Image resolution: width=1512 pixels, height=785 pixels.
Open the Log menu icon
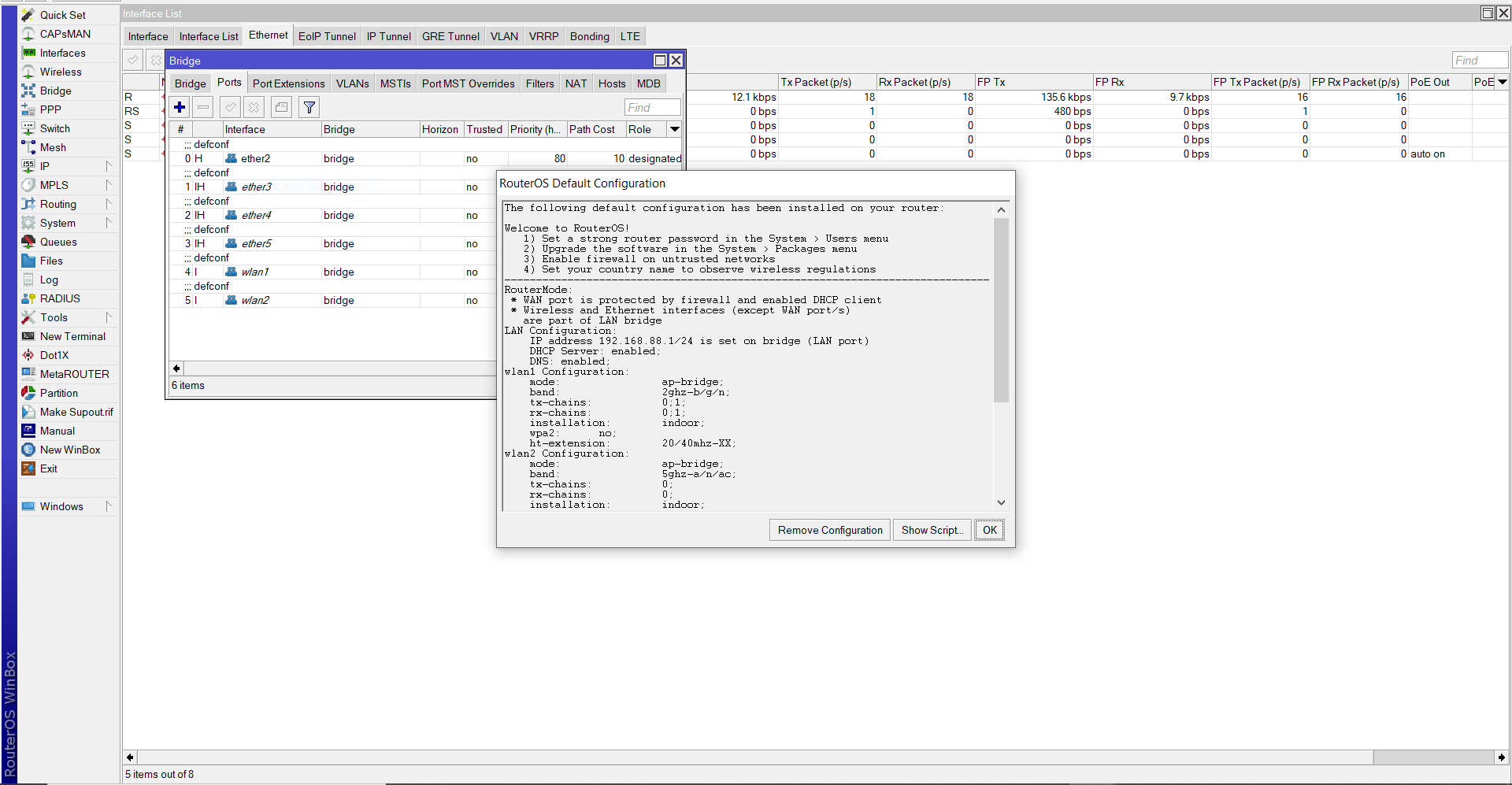[x=28, y=280]
